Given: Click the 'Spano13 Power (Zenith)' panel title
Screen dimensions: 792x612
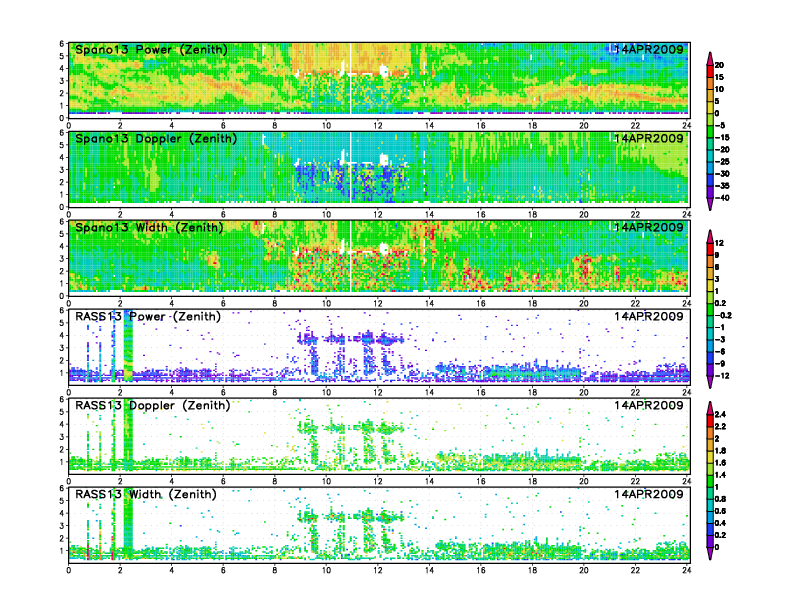Looking at the screenshot, I should 152,50.
